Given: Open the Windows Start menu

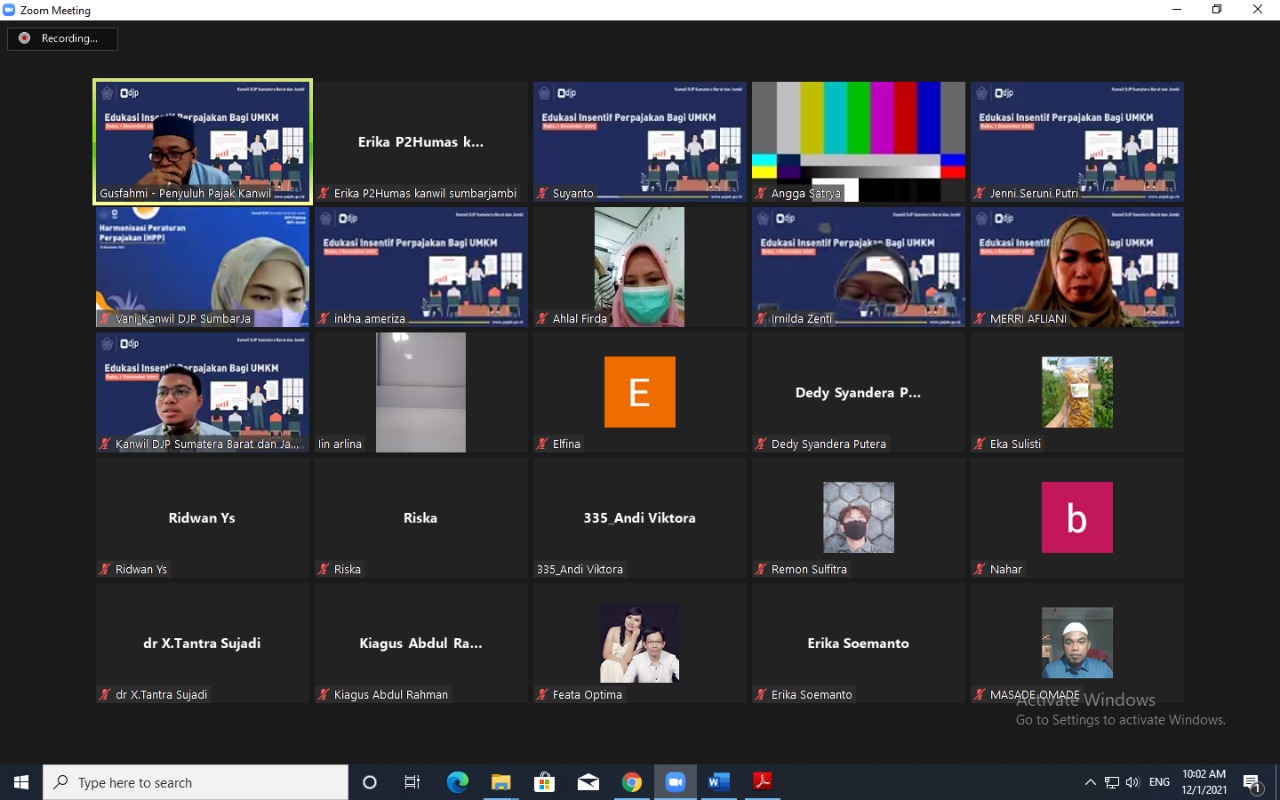Looking at the screenshot, I should (21, 782).
